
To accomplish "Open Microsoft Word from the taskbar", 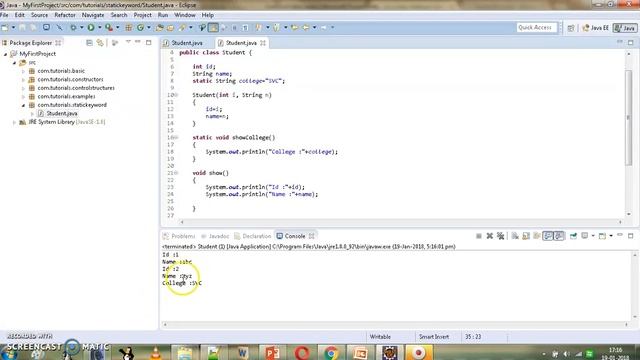I will pos(242,352).
